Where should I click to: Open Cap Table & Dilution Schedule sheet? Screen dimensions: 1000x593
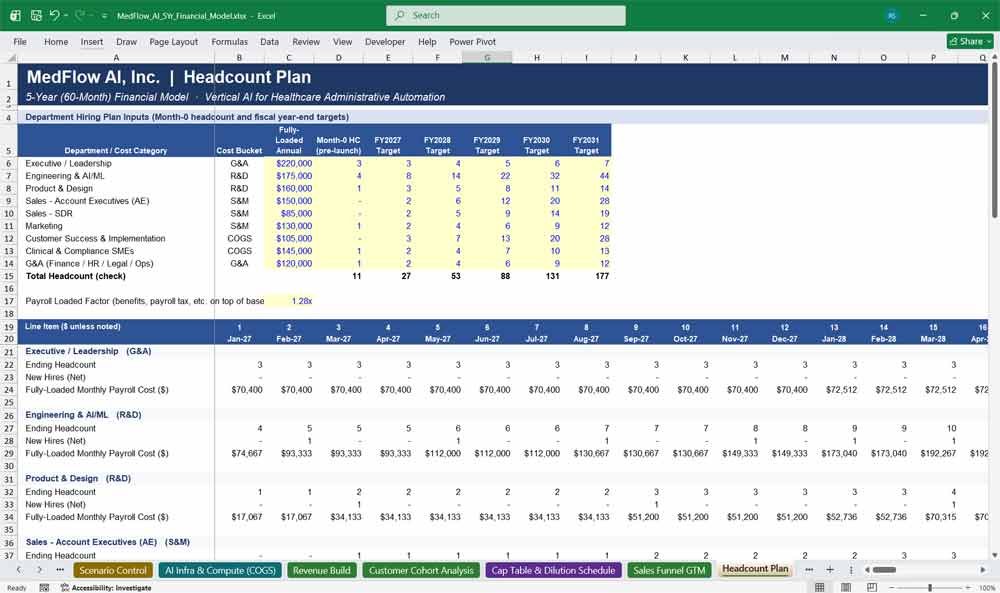553,570
